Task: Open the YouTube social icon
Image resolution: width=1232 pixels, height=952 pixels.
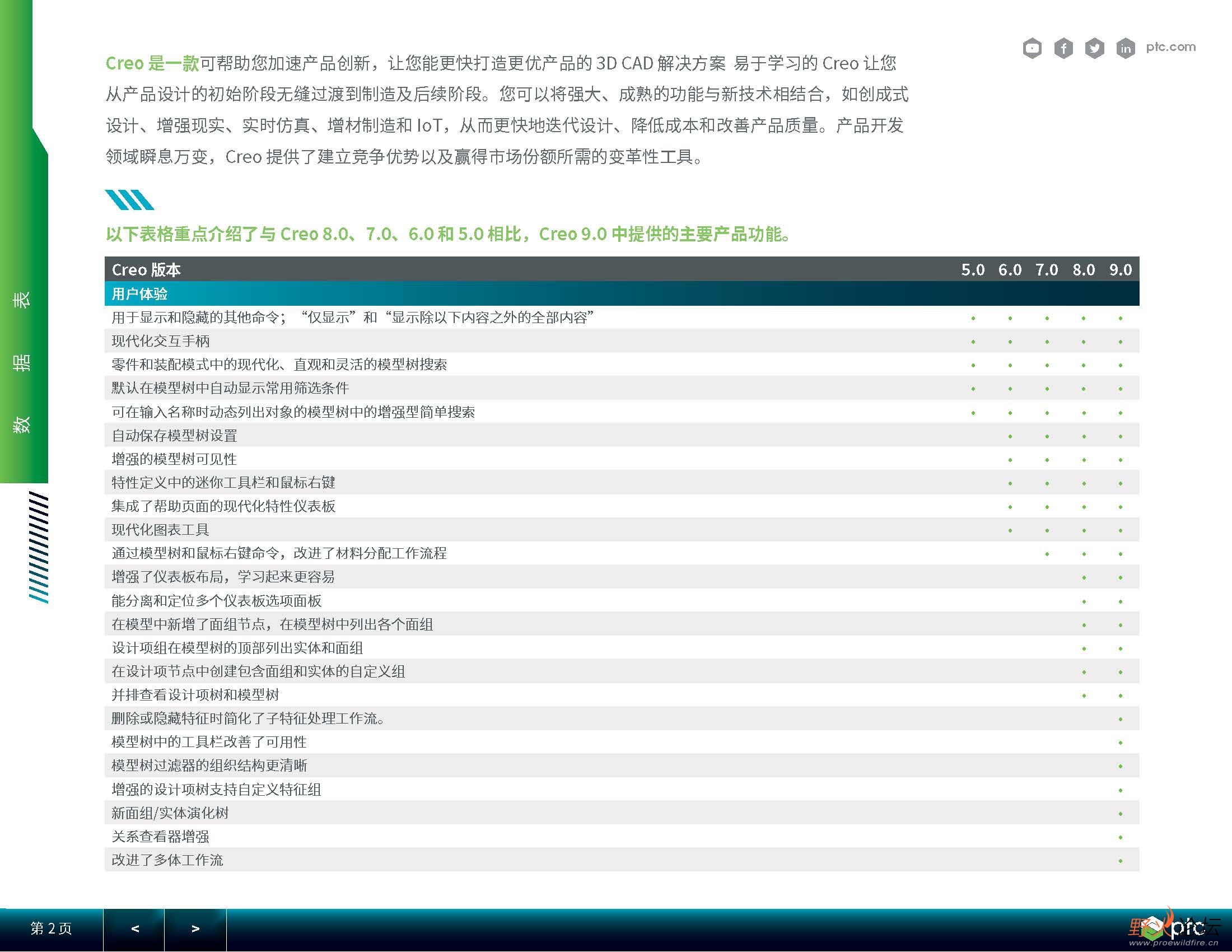Action: [1032, 49]
